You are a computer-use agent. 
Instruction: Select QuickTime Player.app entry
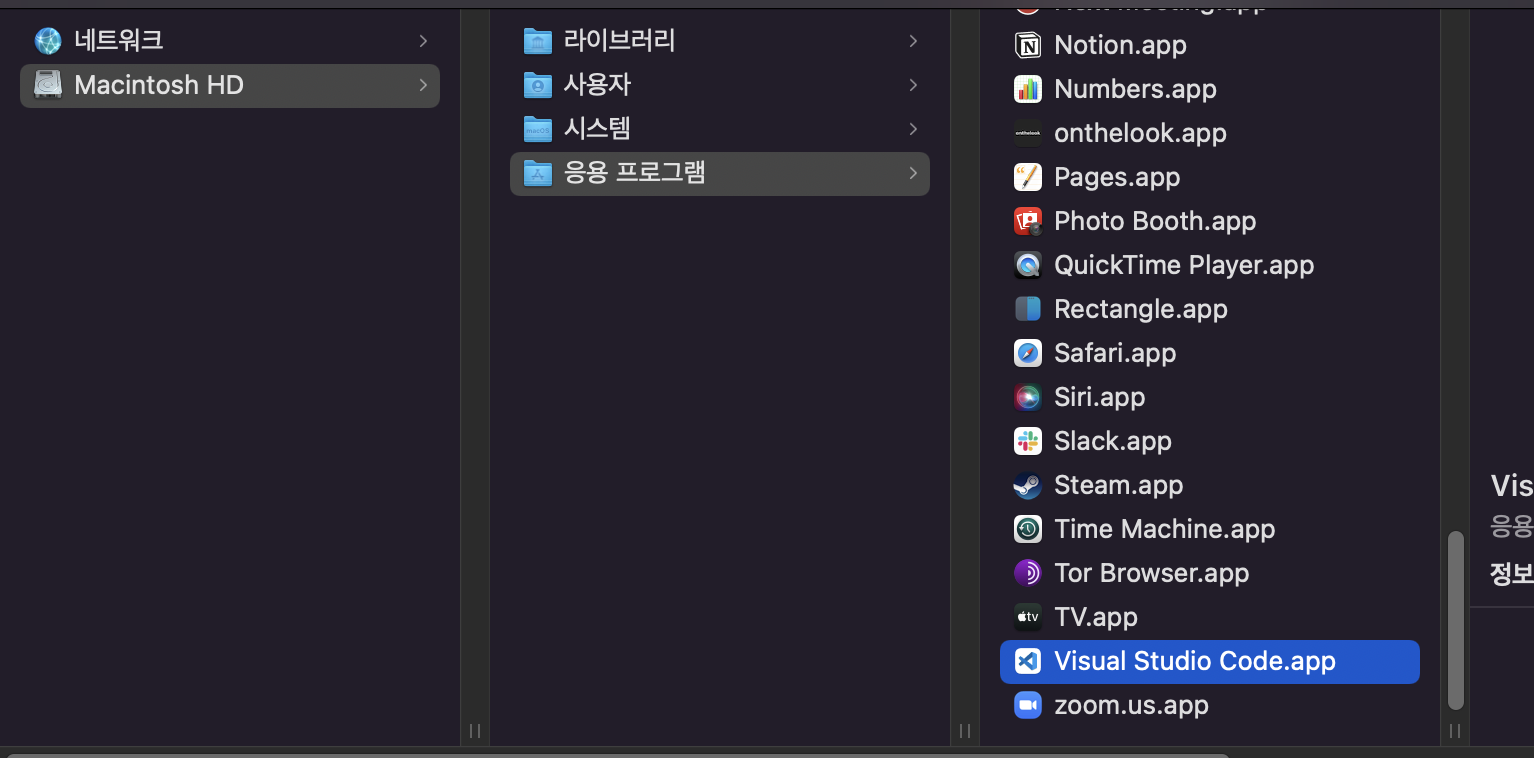pos(1184,265)
